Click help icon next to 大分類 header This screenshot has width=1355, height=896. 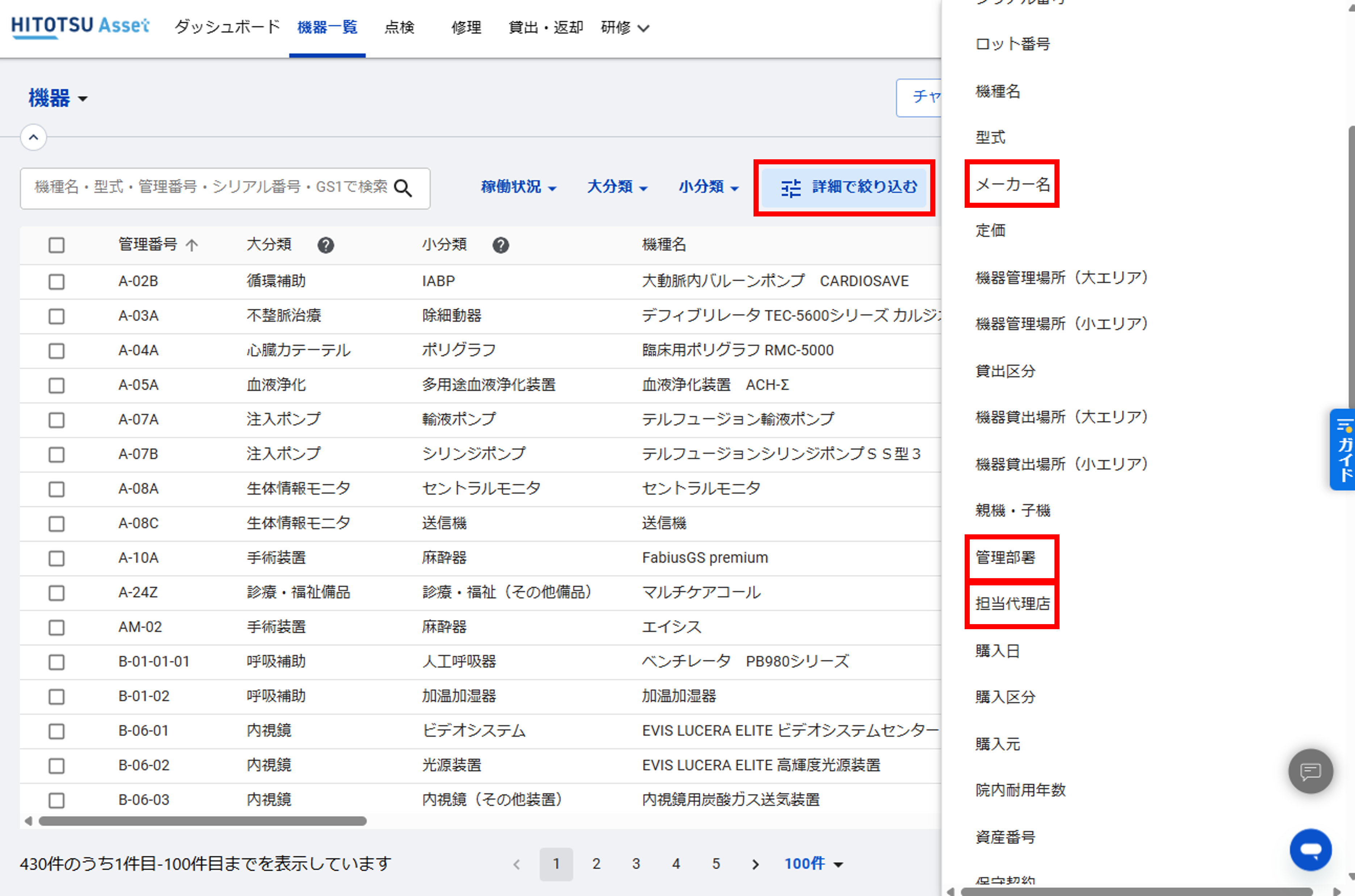point(326,245)
